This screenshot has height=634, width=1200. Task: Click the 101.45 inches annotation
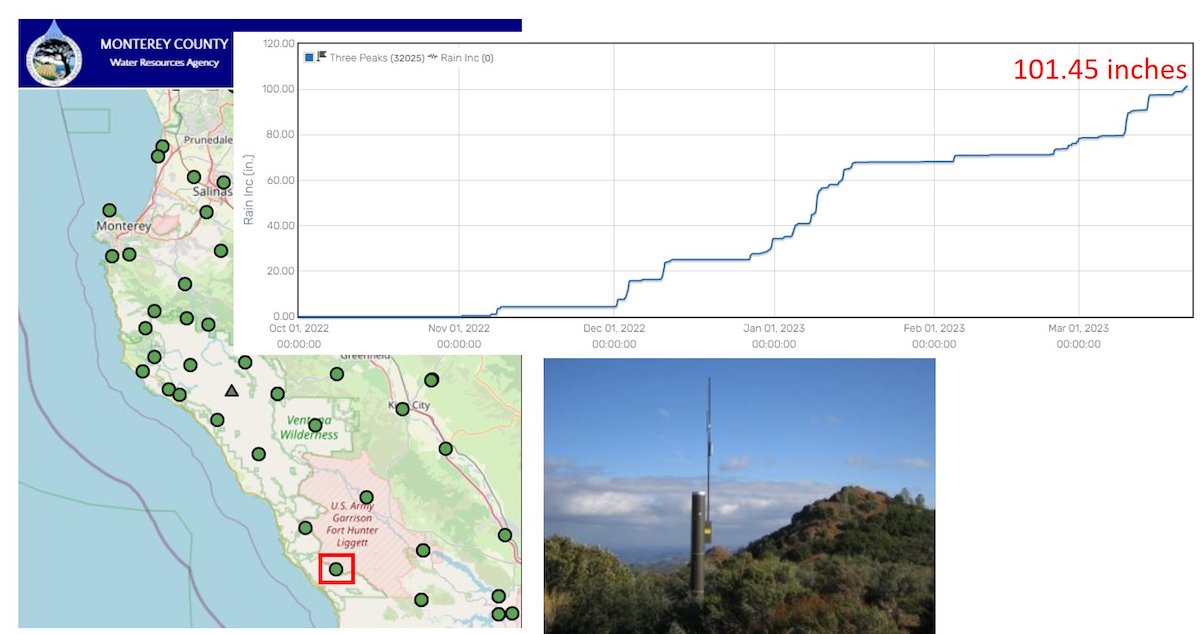click(1099, 70)
